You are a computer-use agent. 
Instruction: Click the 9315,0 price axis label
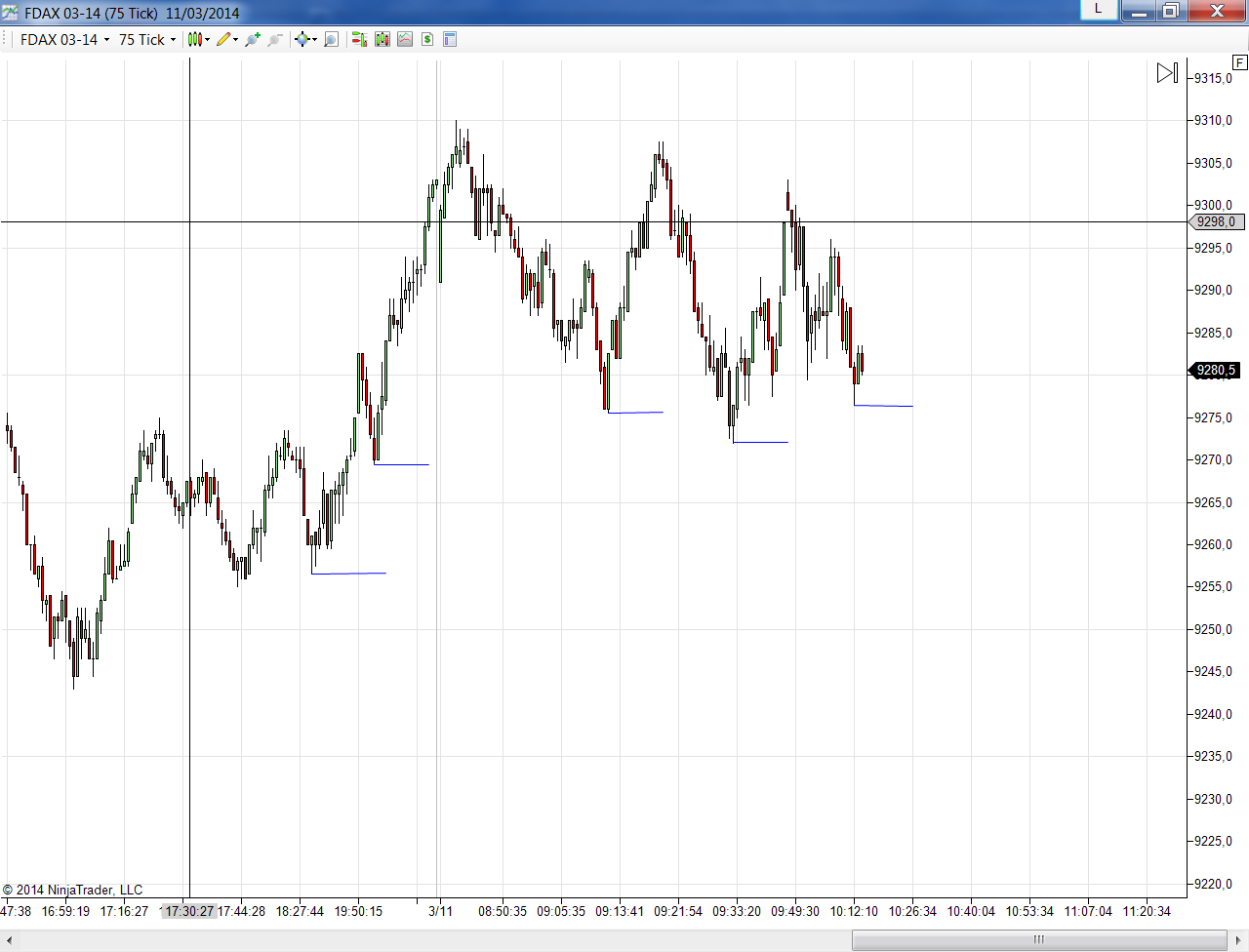[x=1213, y=78]
